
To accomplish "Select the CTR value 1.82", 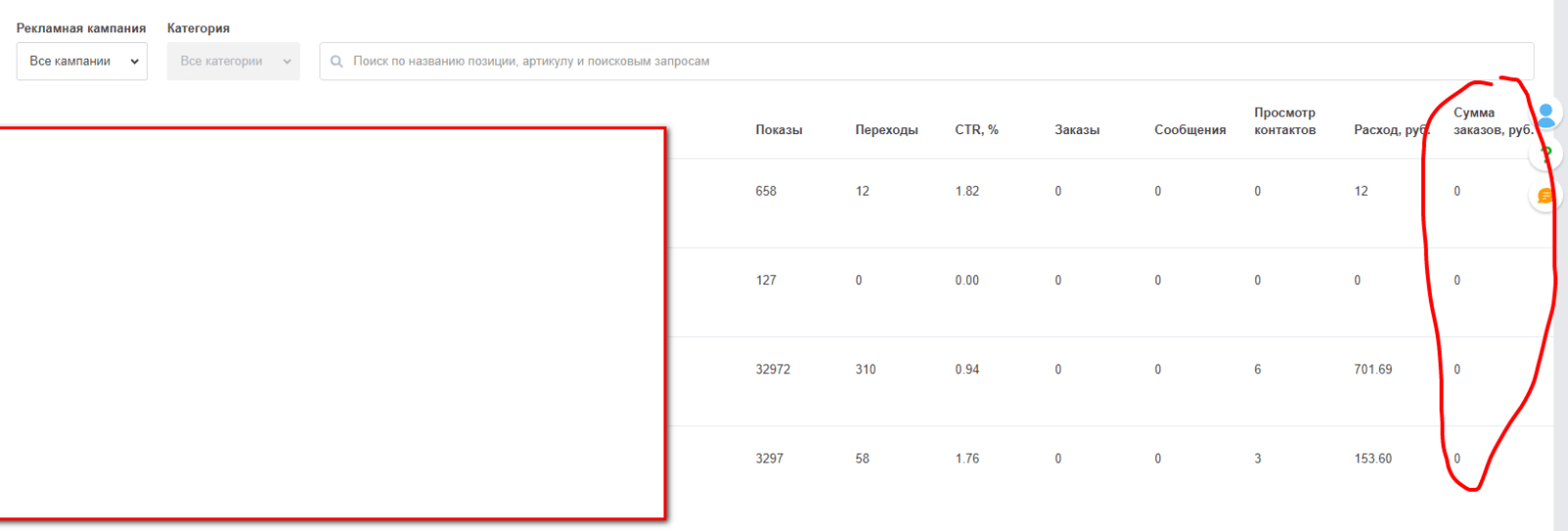I will pos(967,191).
